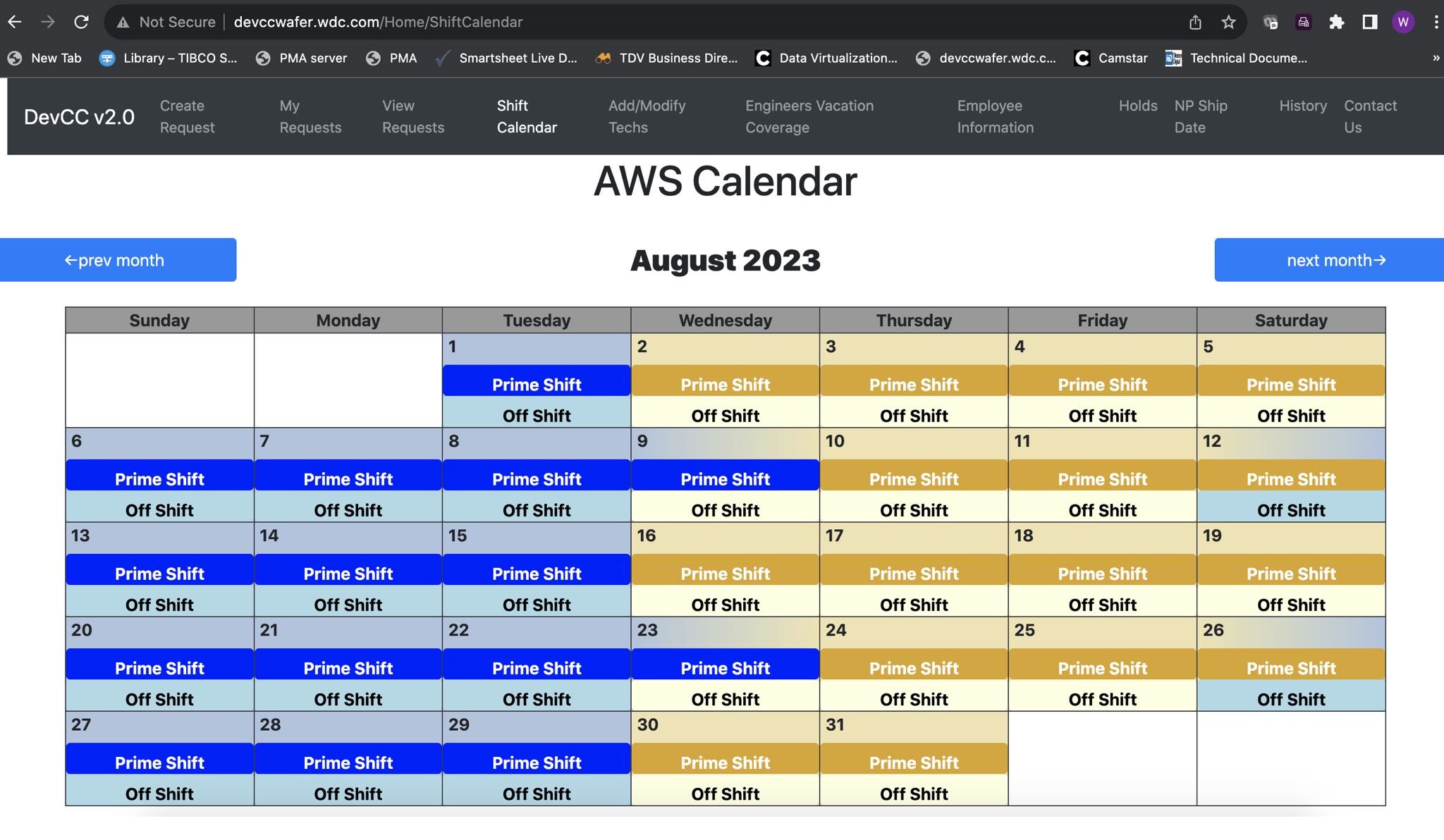
Task: Click Prime Shift on August 2
Action: point(725,381)
